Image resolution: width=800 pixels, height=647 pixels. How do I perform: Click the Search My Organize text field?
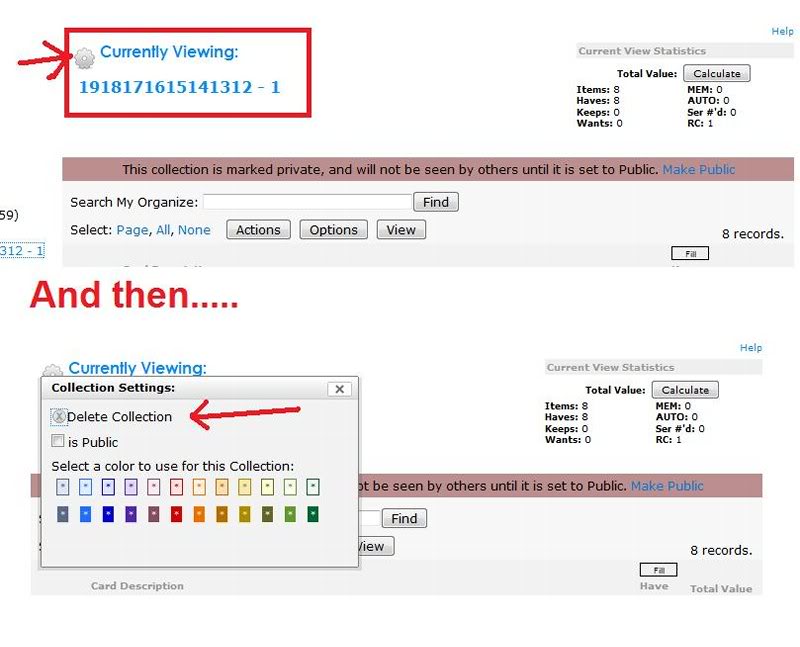point(307,202)
